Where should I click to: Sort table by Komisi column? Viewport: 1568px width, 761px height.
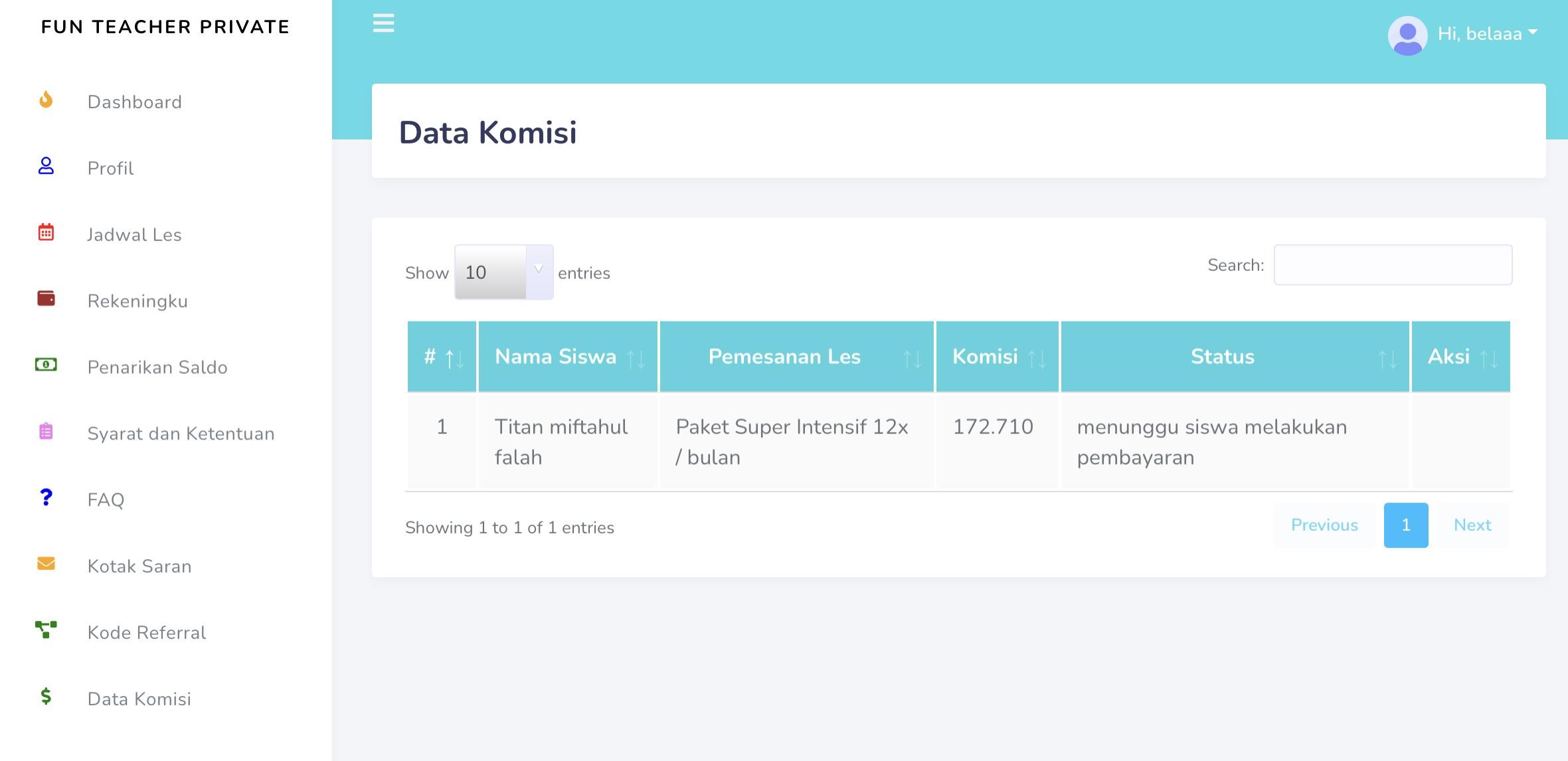click(x=997, y=357)
